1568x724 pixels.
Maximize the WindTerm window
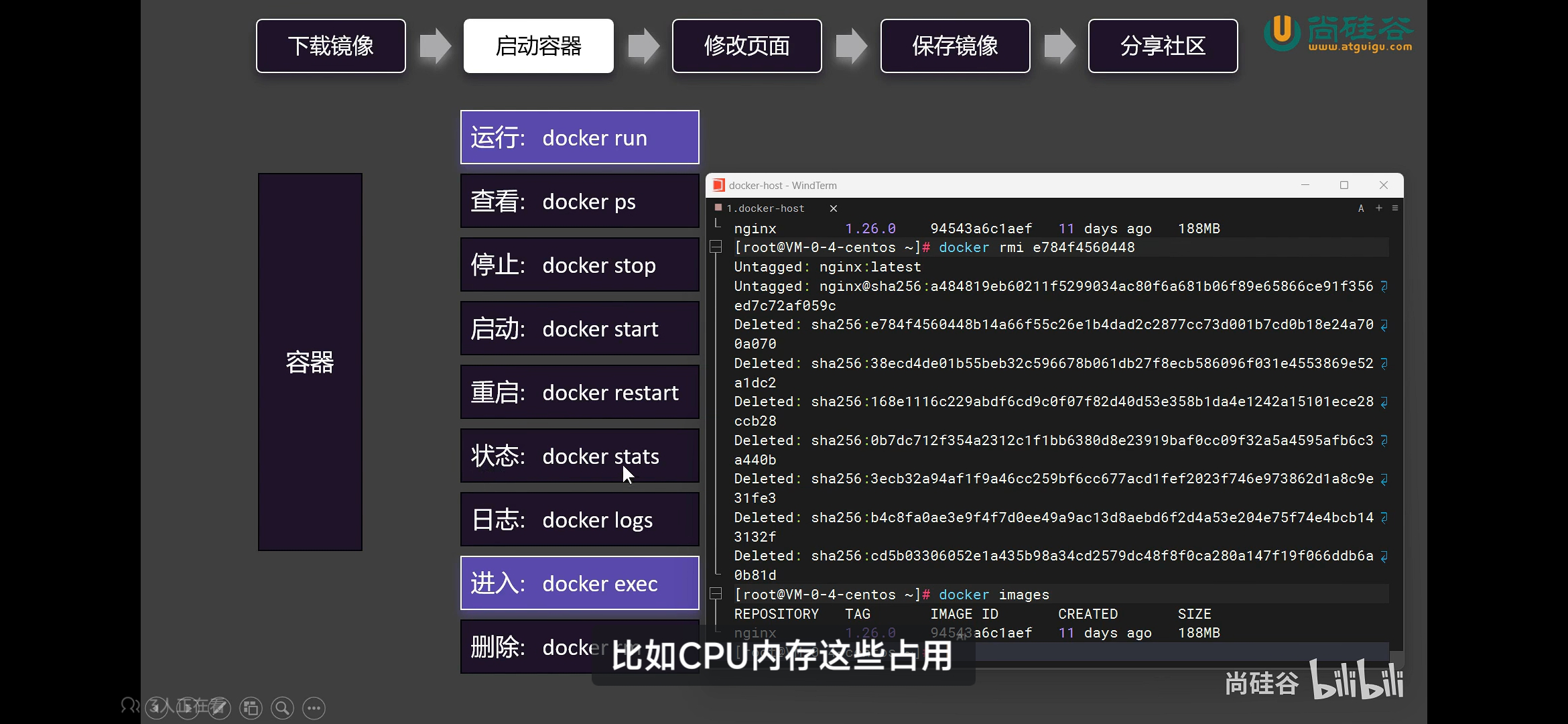click(1344, 185)
